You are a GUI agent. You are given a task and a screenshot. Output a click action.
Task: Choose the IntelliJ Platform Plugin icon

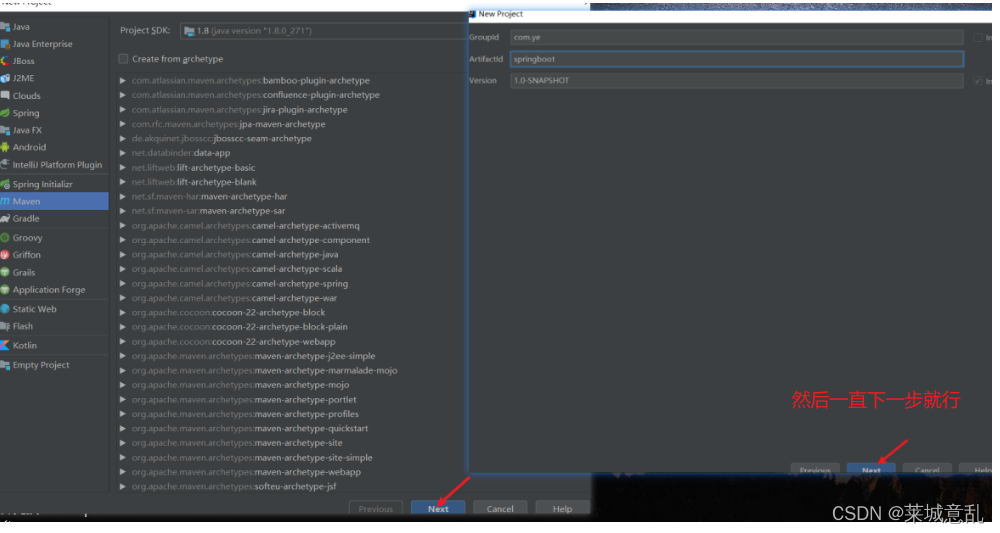[5, 164]
